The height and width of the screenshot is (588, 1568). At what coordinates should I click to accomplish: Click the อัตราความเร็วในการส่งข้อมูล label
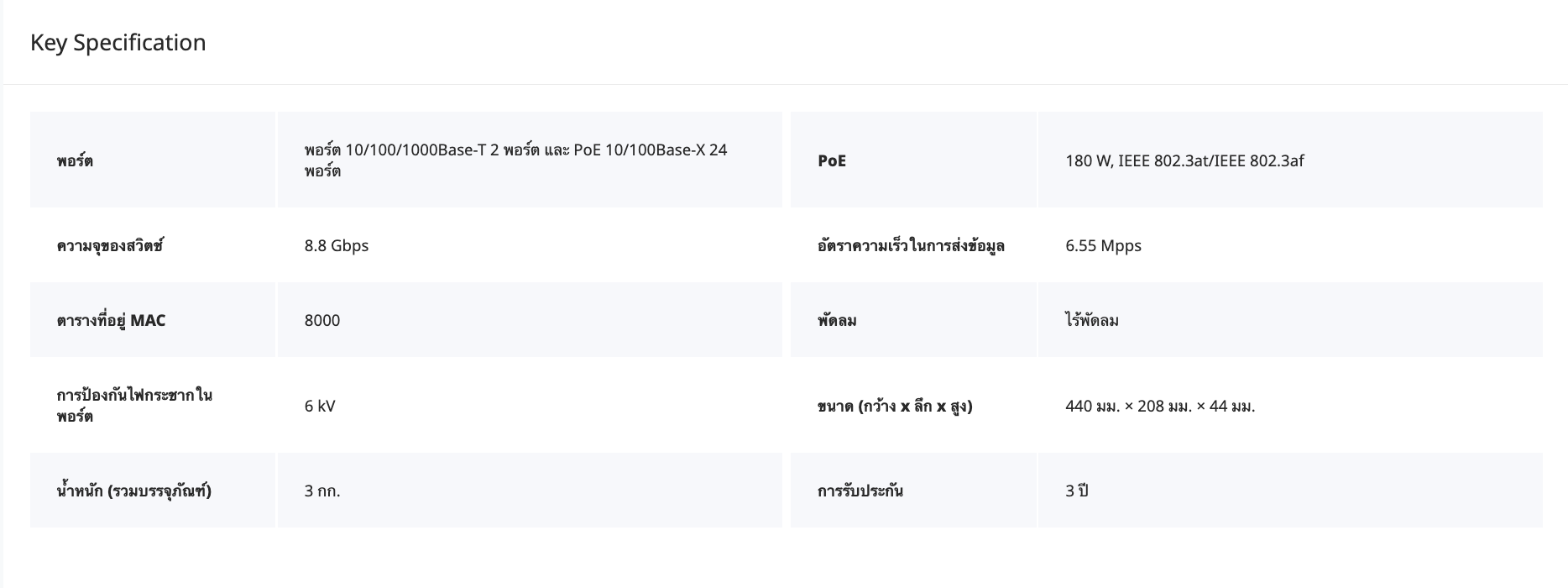[x=911, y=246]
